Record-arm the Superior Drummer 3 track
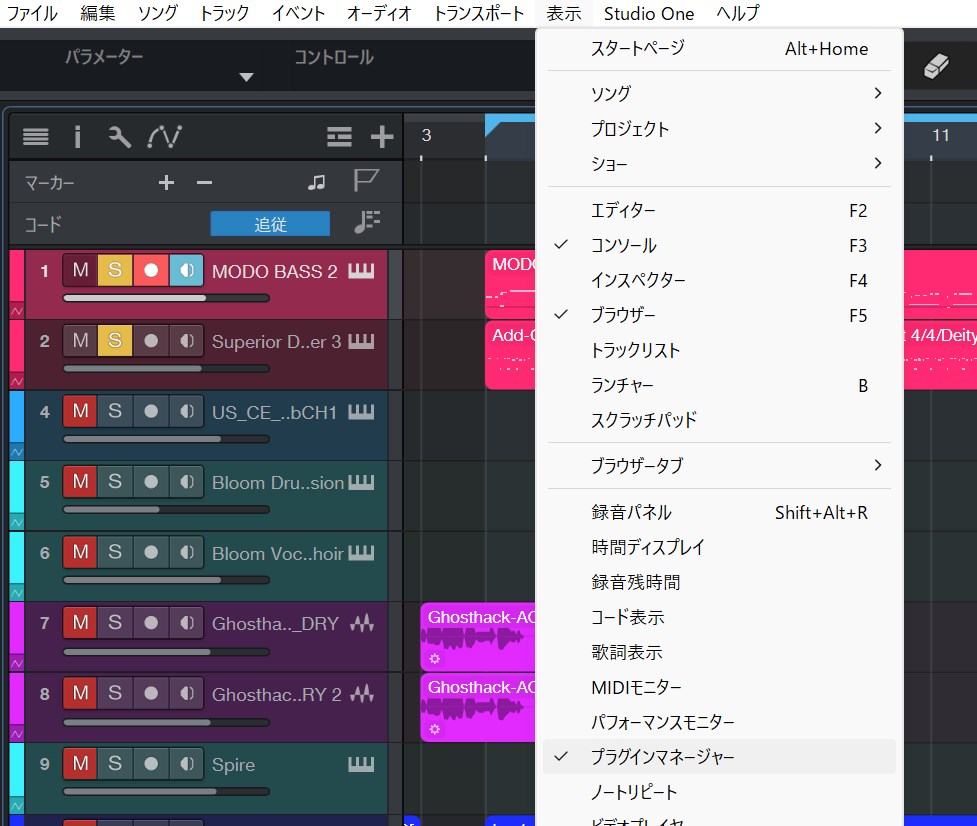This screenshot has width=977, height=826. coord(151,341)
